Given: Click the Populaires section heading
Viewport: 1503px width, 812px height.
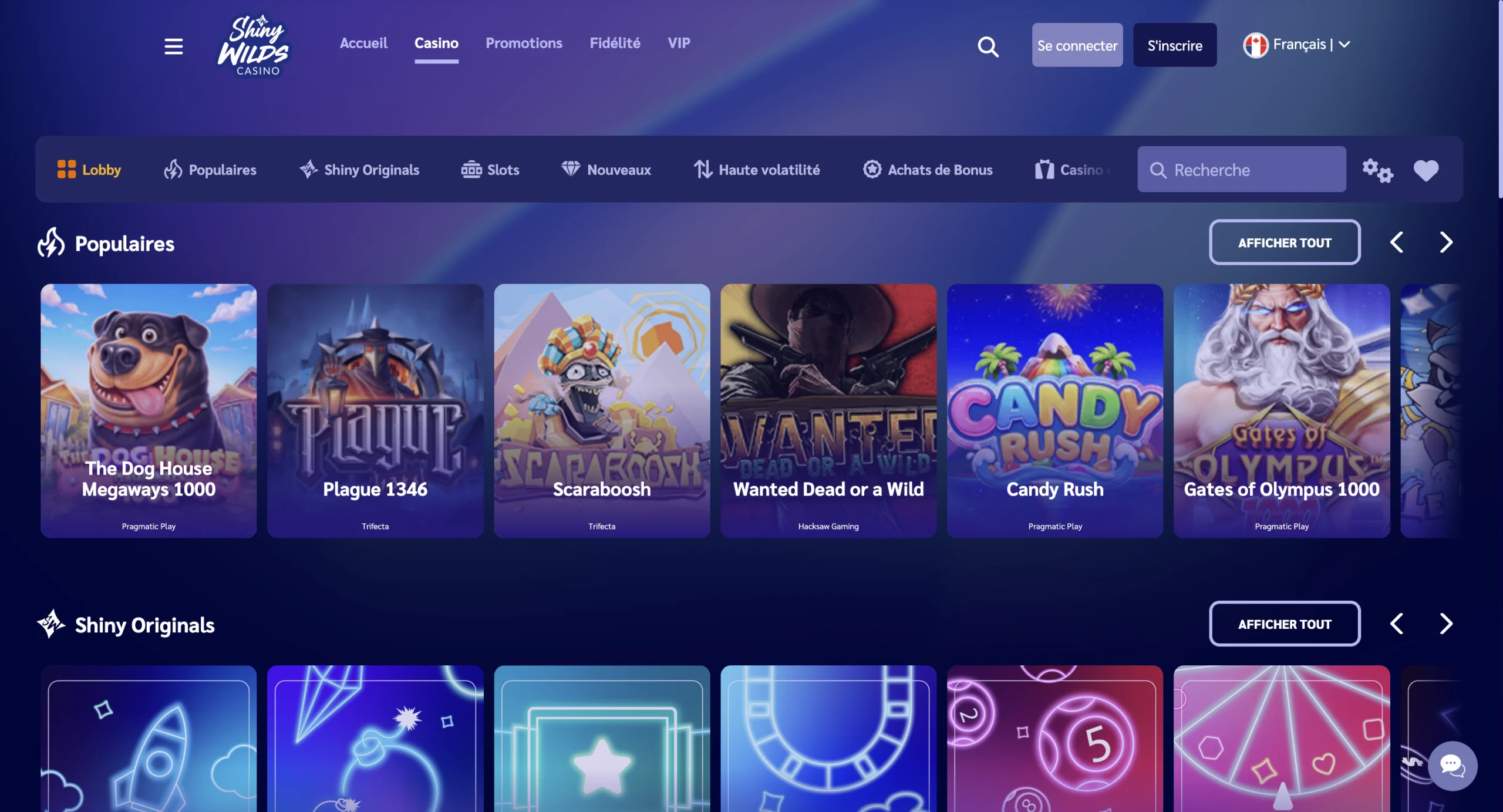Looking at the screenshot, I should (124, 243).
